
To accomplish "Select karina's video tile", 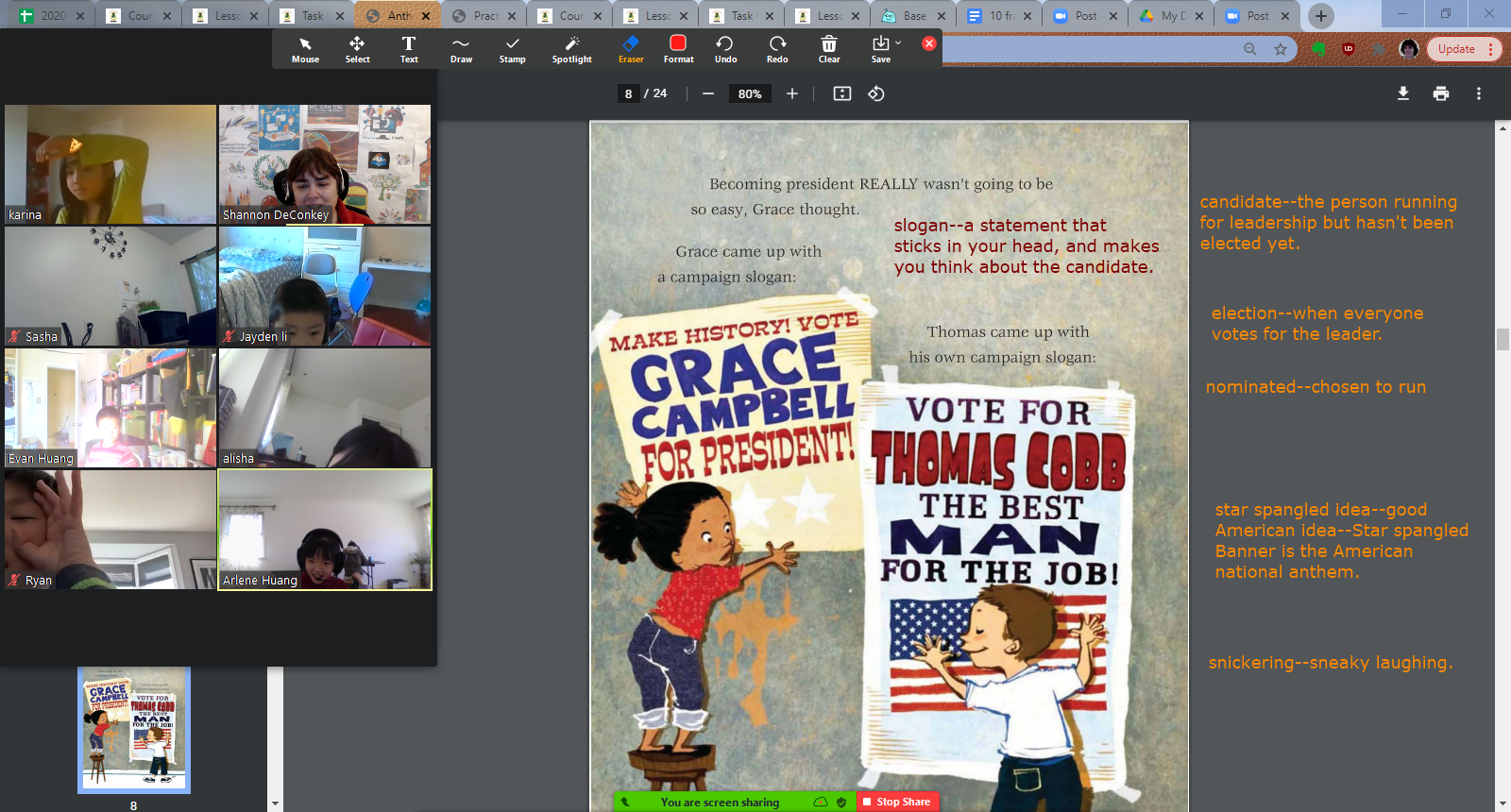I will [110, 164].
